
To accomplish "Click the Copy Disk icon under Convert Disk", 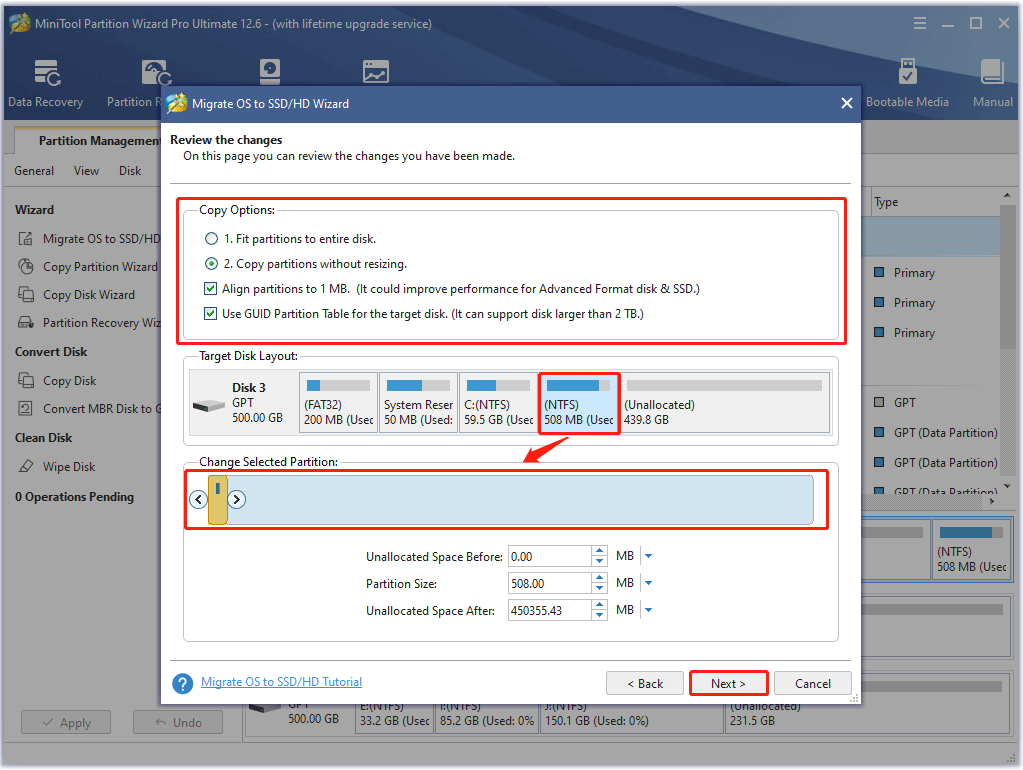I will (x=25, y=380).
